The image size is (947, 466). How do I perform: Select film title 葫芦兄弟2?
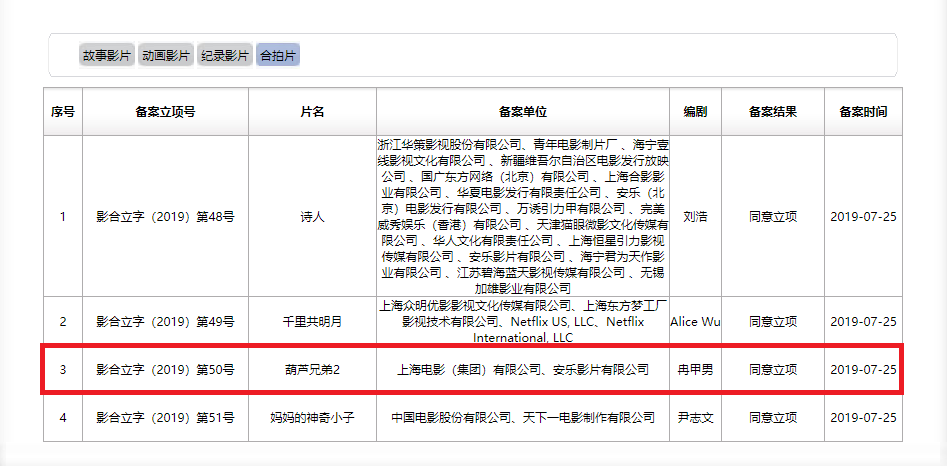point(312,369)
